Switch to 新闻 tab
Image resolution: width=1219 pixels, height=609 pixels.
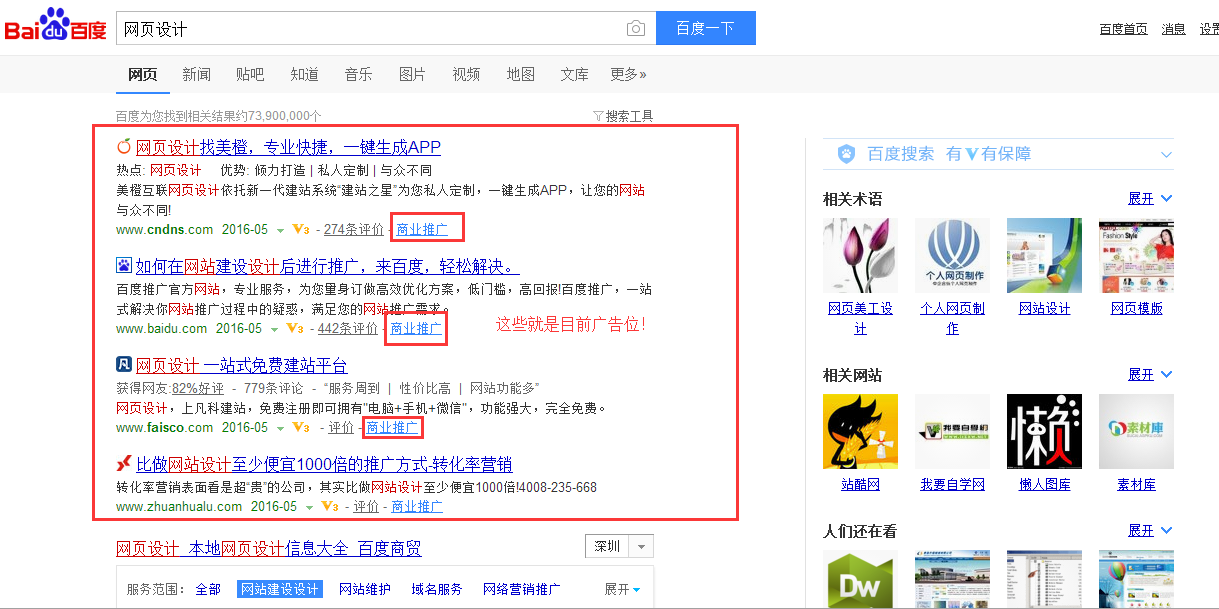196,74
